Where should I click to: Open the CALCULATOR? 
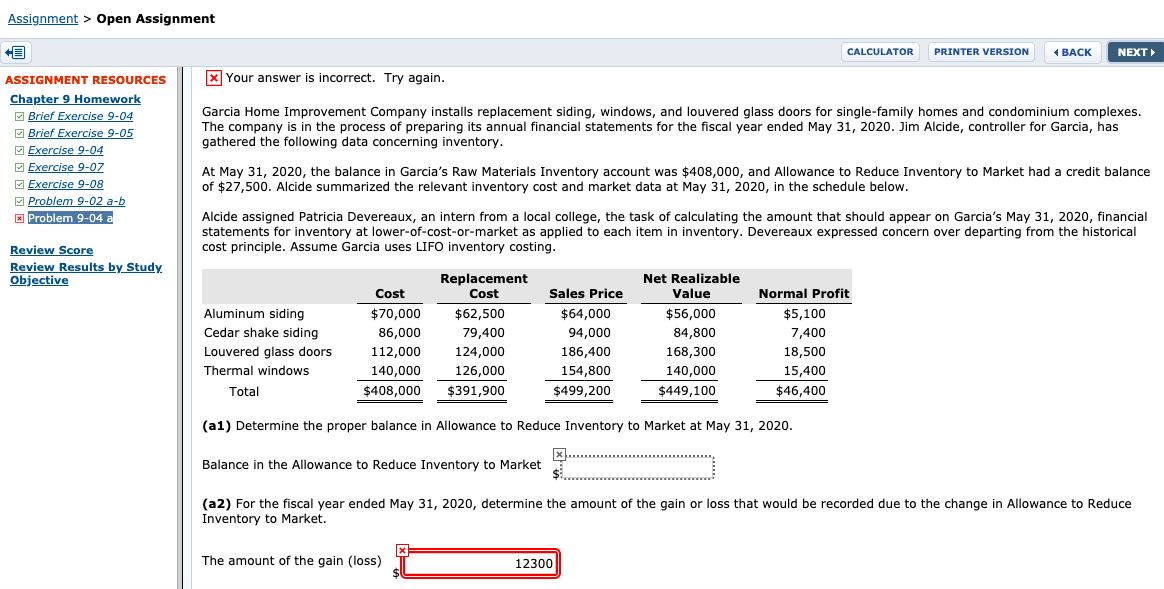(880, 51)
